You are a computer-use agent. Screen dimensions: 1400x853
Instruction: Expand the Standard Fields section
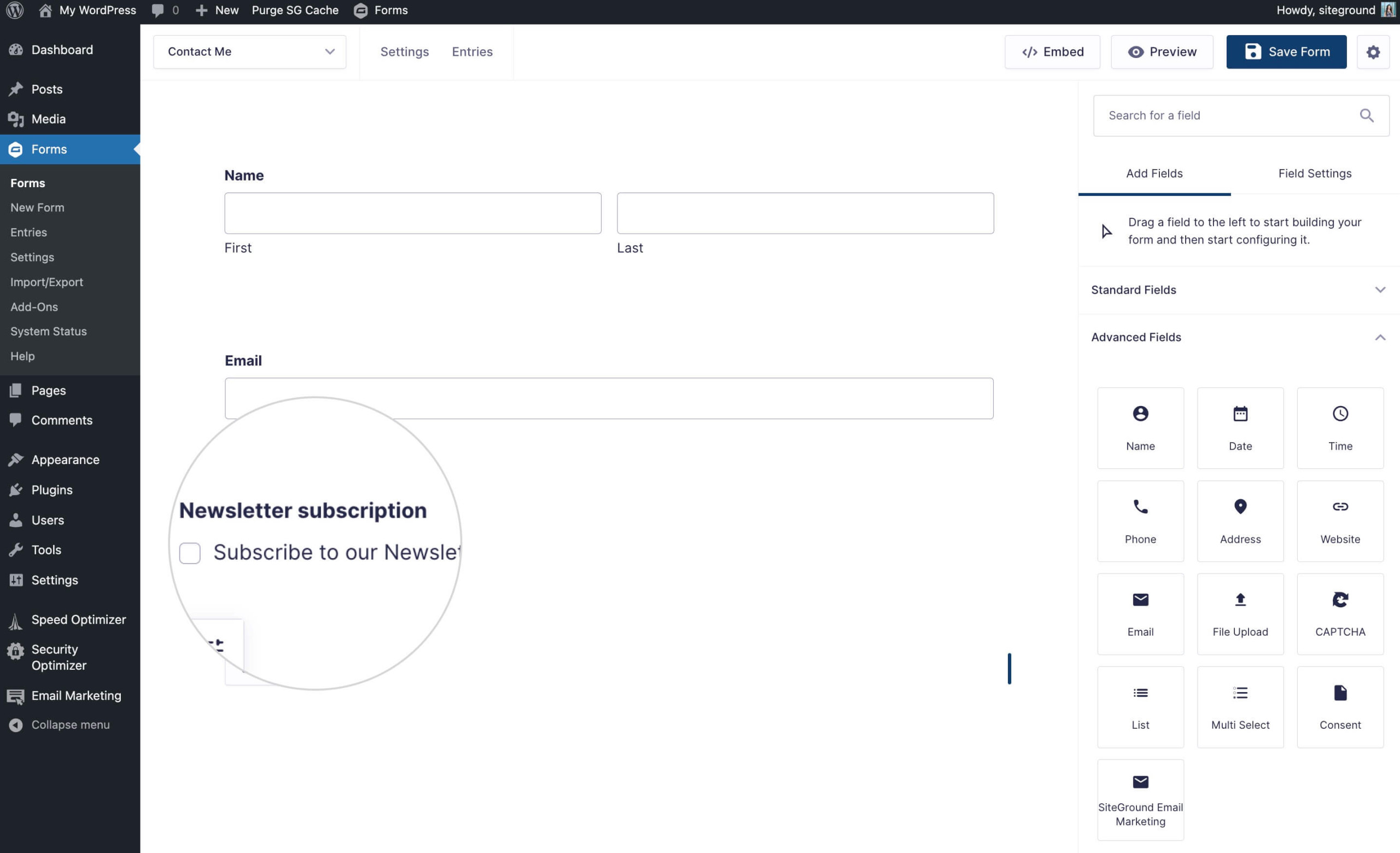point(1239,290)
